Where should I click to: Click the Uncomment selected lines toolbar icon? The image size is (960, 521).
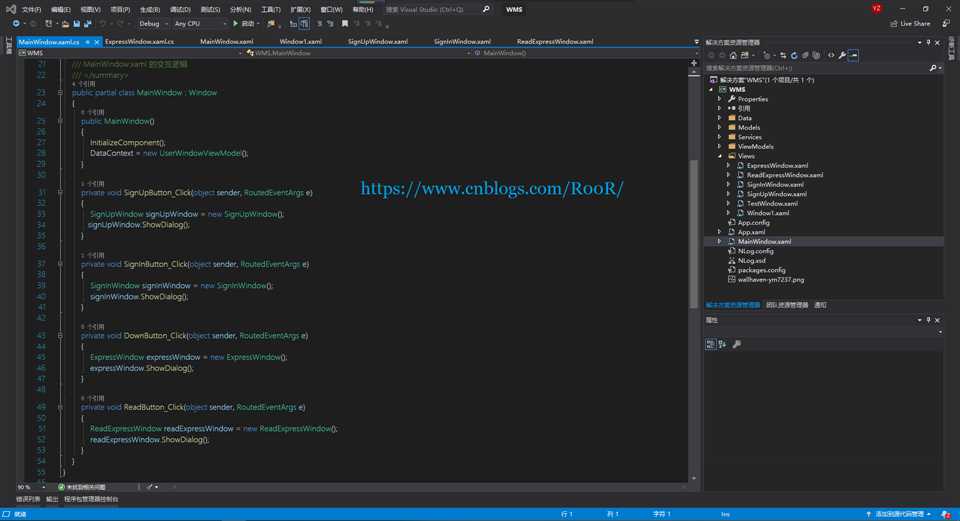330,23
